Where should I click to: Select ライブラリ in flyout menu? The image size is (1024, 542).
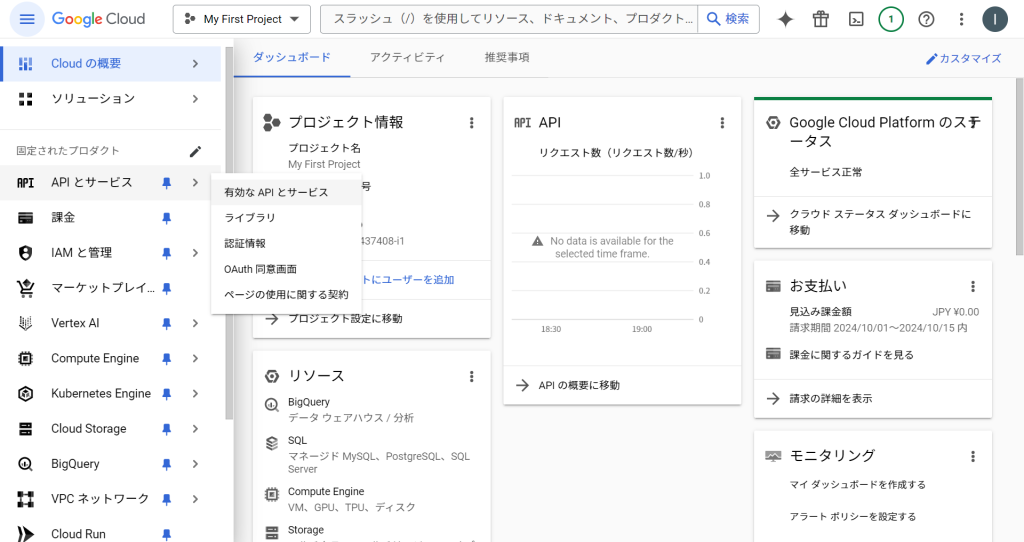(x=286, y=217)
